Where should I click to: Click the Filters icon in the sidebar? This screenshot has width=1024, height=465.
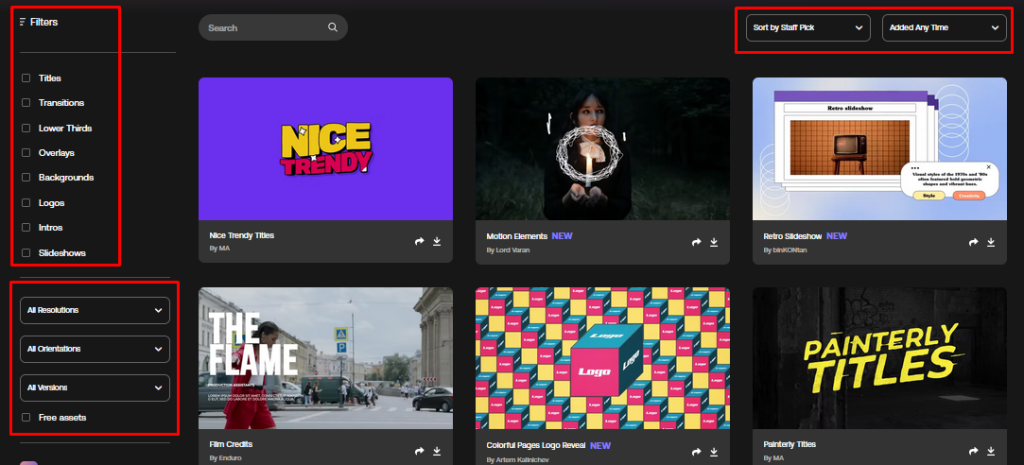[23, 22]
